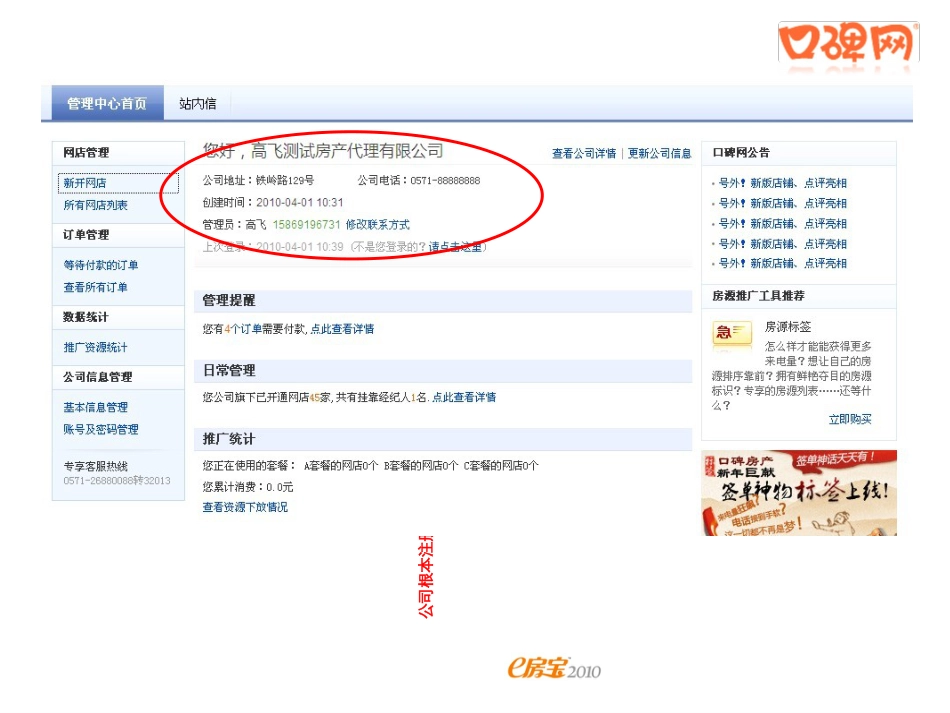Click 立即购买 link
Viewport: 950px width, 713px height.
(x=850, y=419)
